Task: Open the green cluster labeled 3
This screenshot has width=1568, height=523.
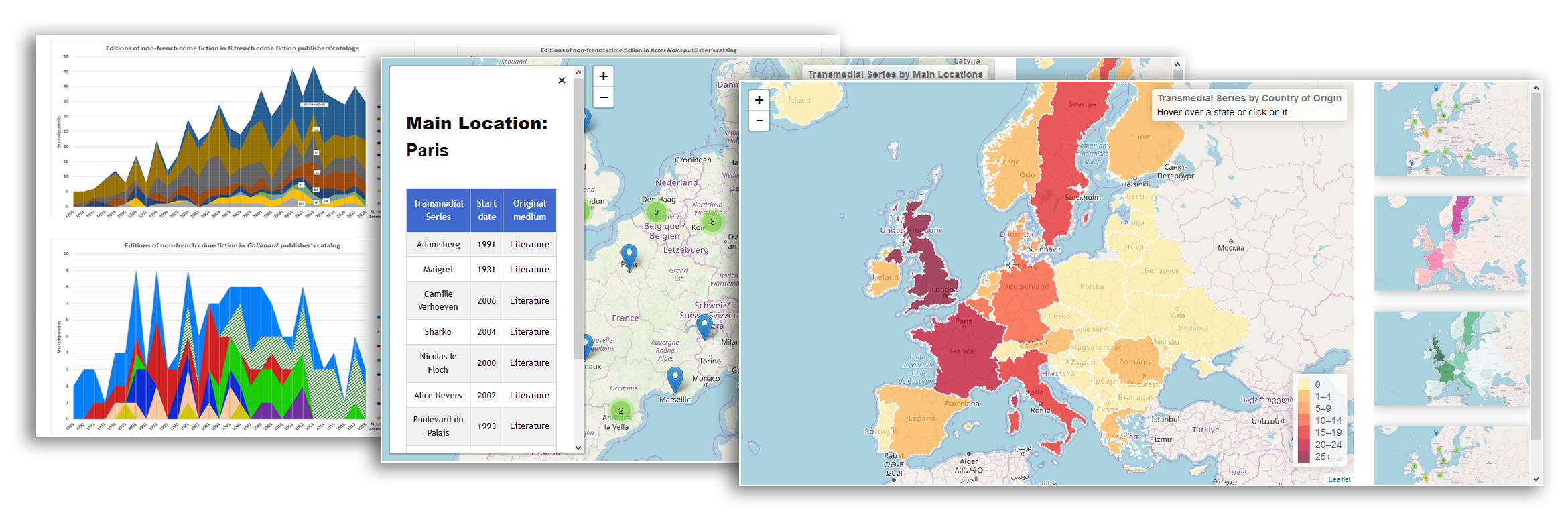Action: tap(712, 221)
